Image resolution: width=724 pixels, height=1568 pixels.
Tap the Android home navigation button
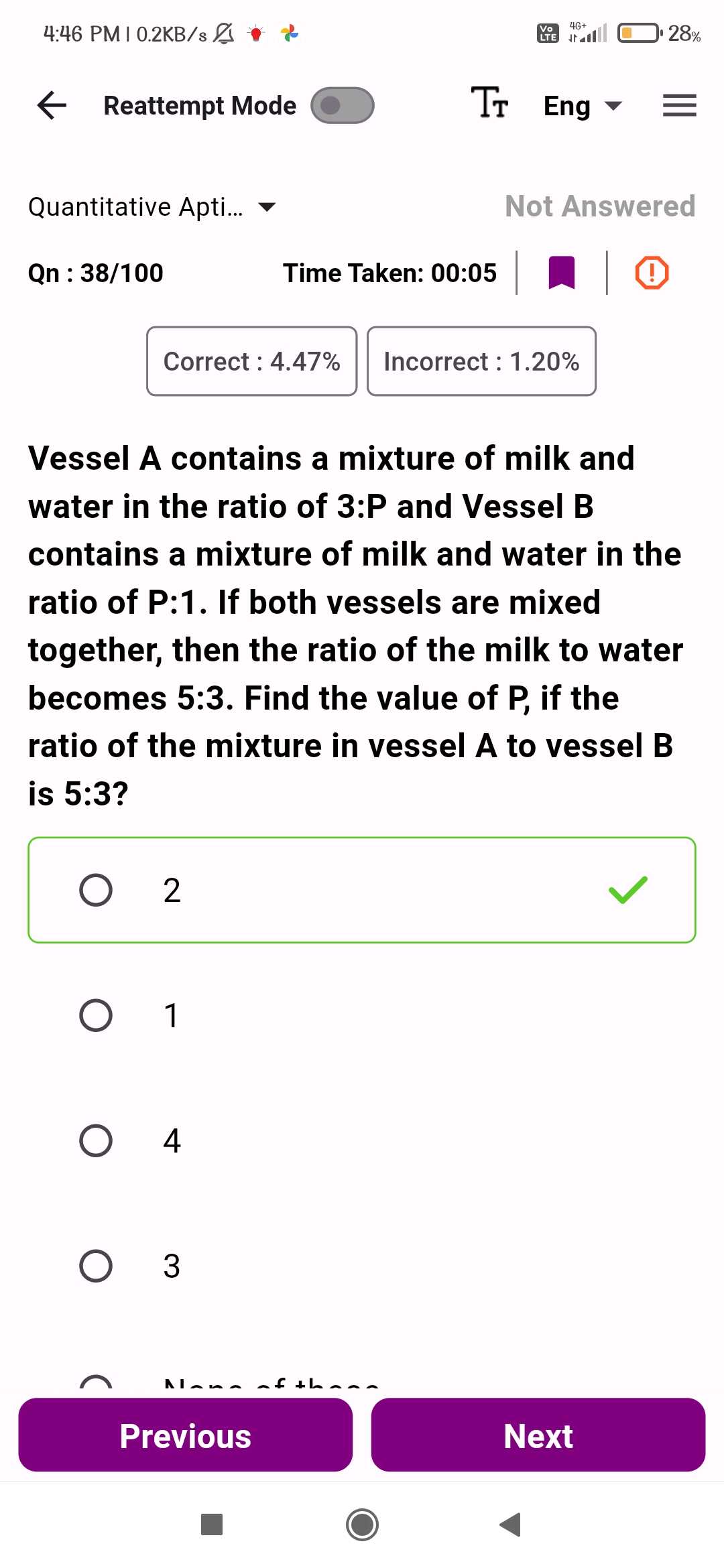pos(362,1524)
